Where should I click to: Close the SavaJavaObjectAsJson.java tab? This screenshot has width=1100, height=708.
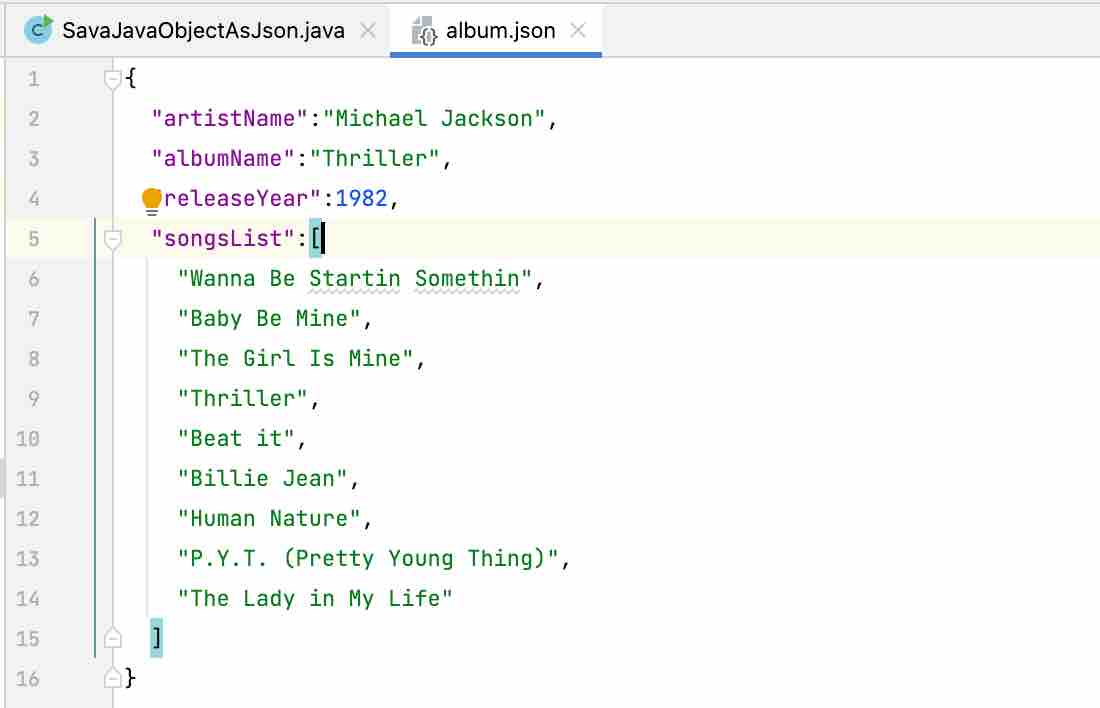point(368,30)
